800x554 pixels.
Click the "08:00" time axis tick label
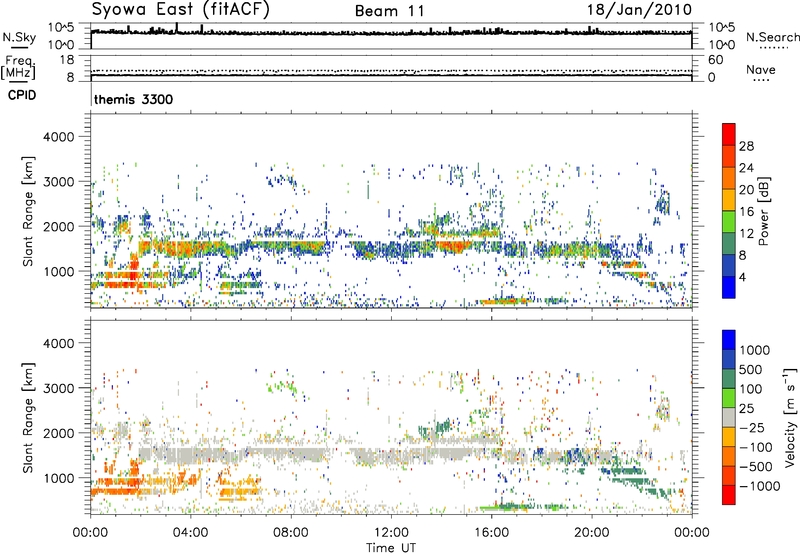pyautogui.click(x=291, y=533)
